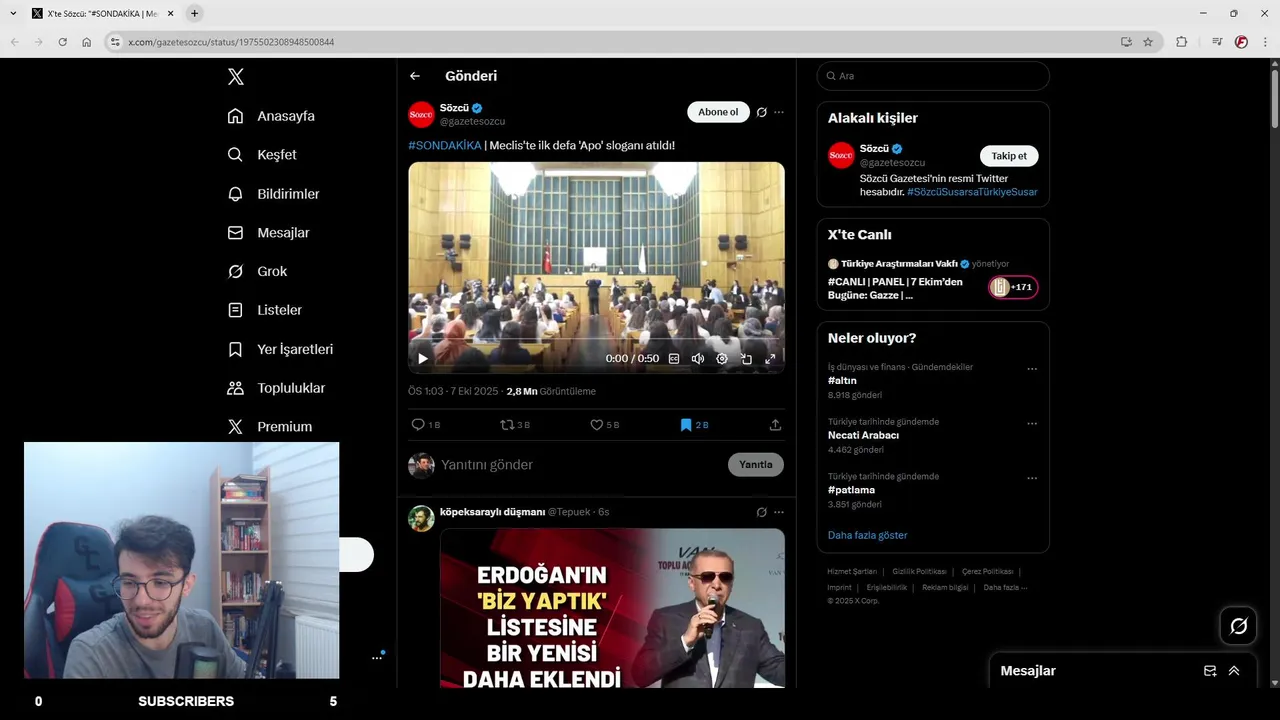Bookmark page with star icon
Viewport: 1280px width, 720px height.
(1148, 42)
